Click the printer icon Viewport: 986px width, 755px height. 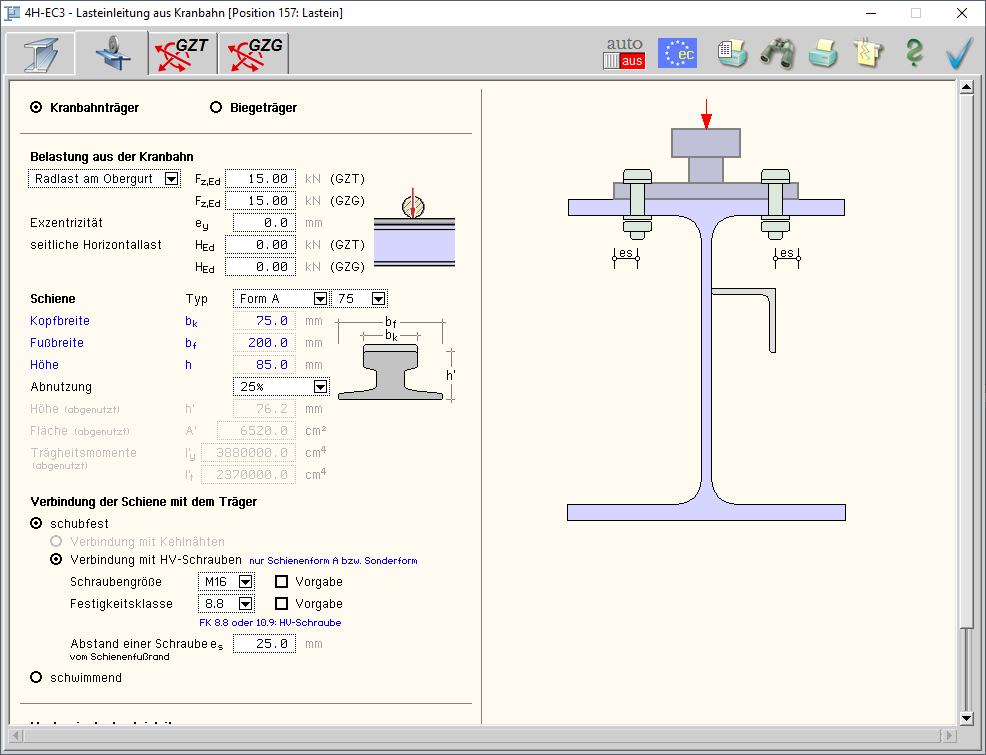[822, 53]
